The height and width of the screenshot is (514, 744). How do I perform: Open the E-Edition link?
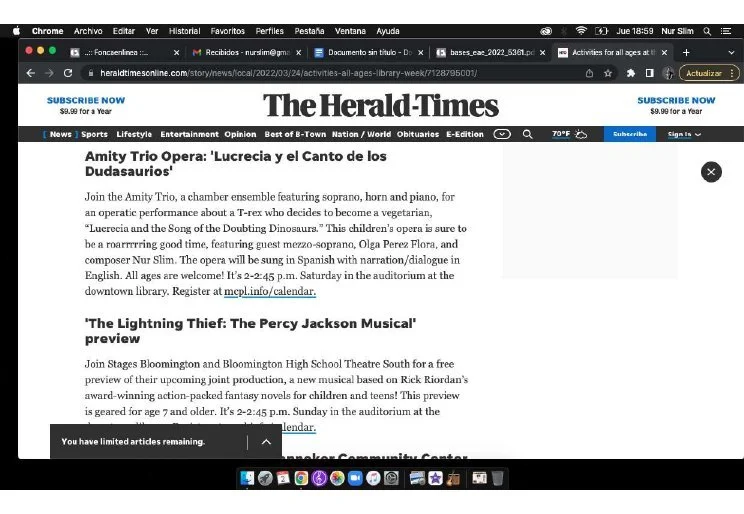click(465, 134)
